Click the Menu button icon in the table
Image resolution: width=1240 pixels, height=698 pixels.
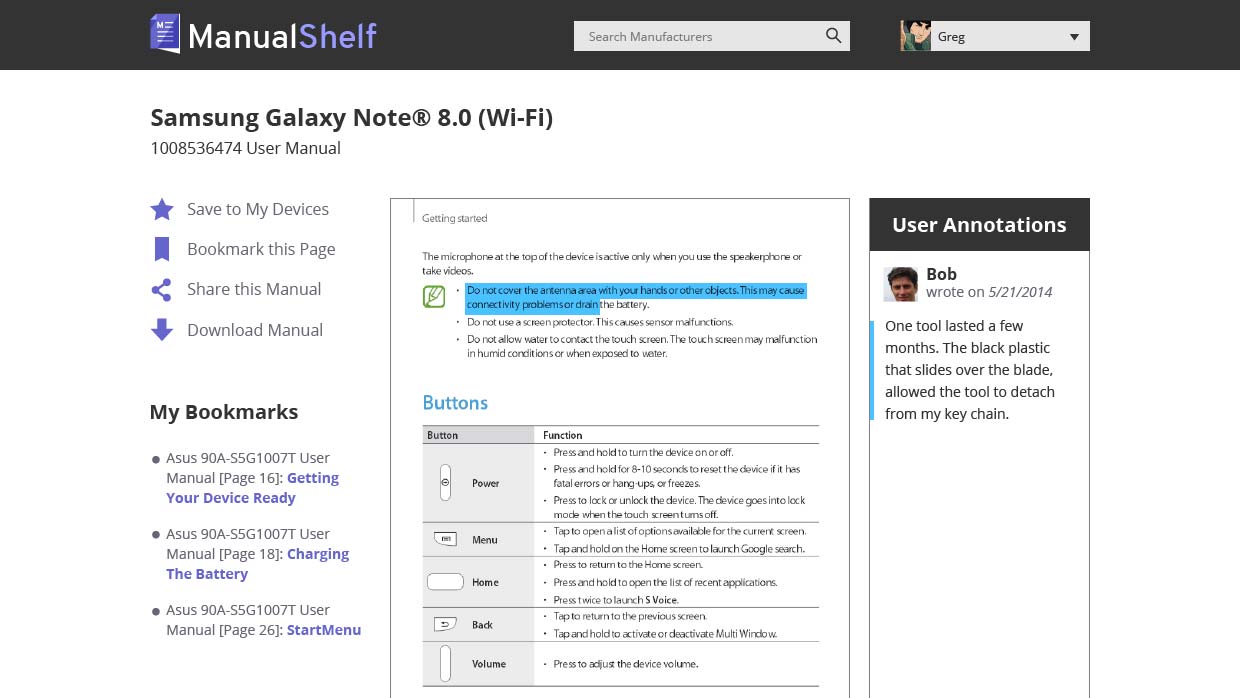click(446, 539)
